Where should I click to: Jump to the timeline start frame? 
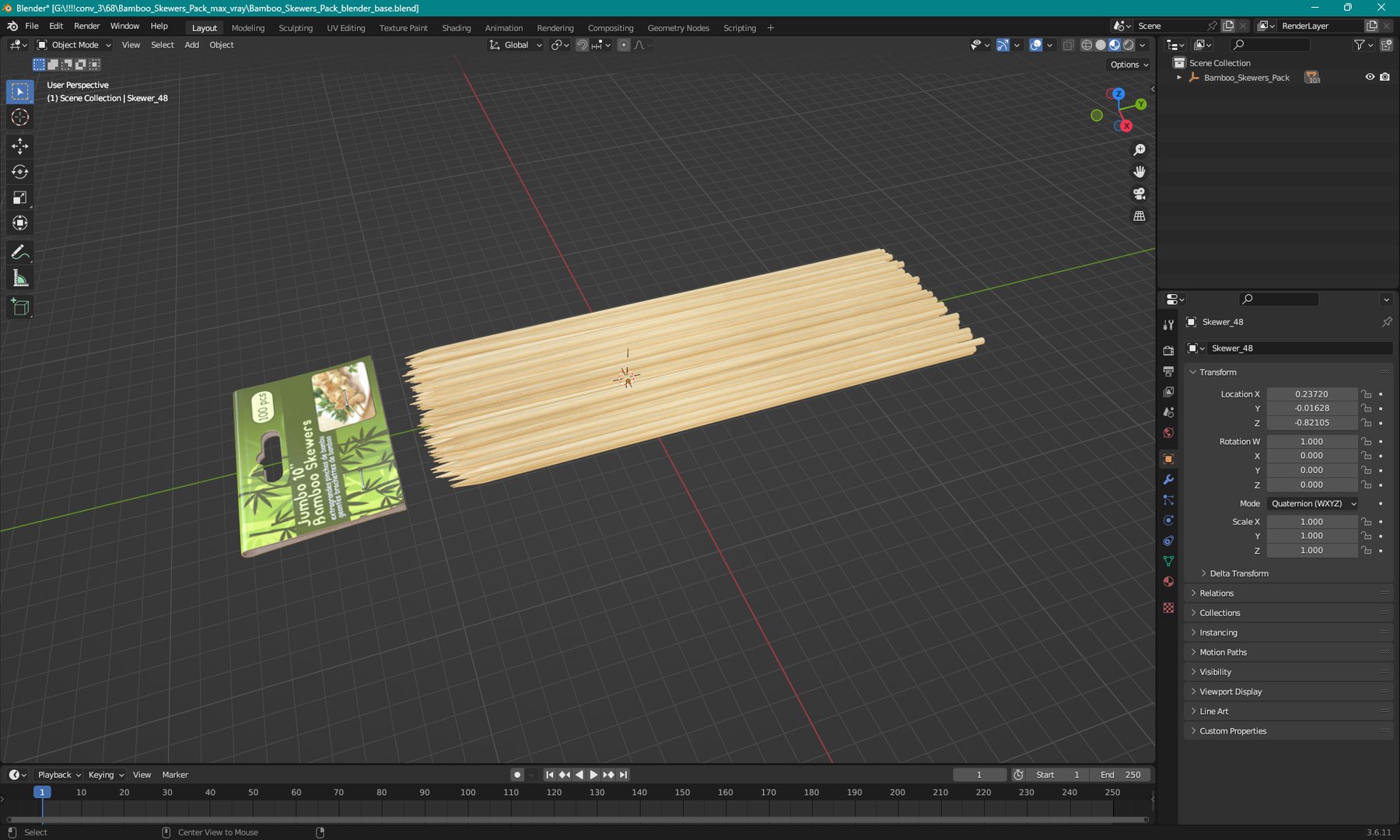(550, 775)
